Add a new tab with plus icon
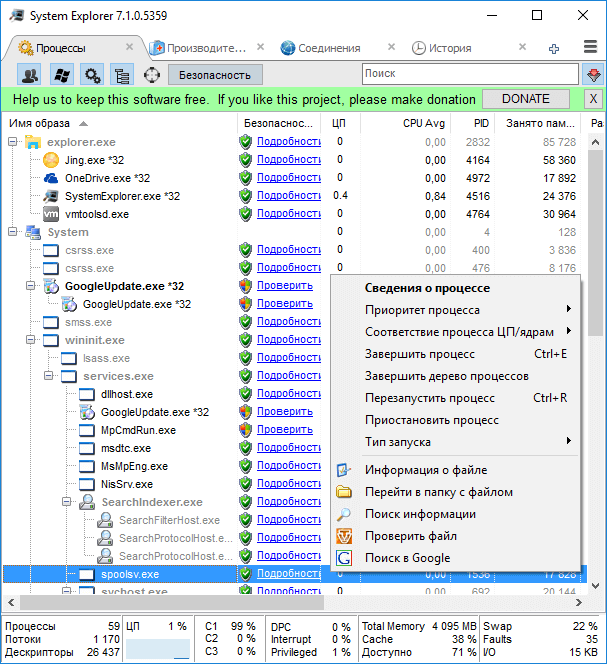Screen dimensions: 607x664 tap(554, 49)
